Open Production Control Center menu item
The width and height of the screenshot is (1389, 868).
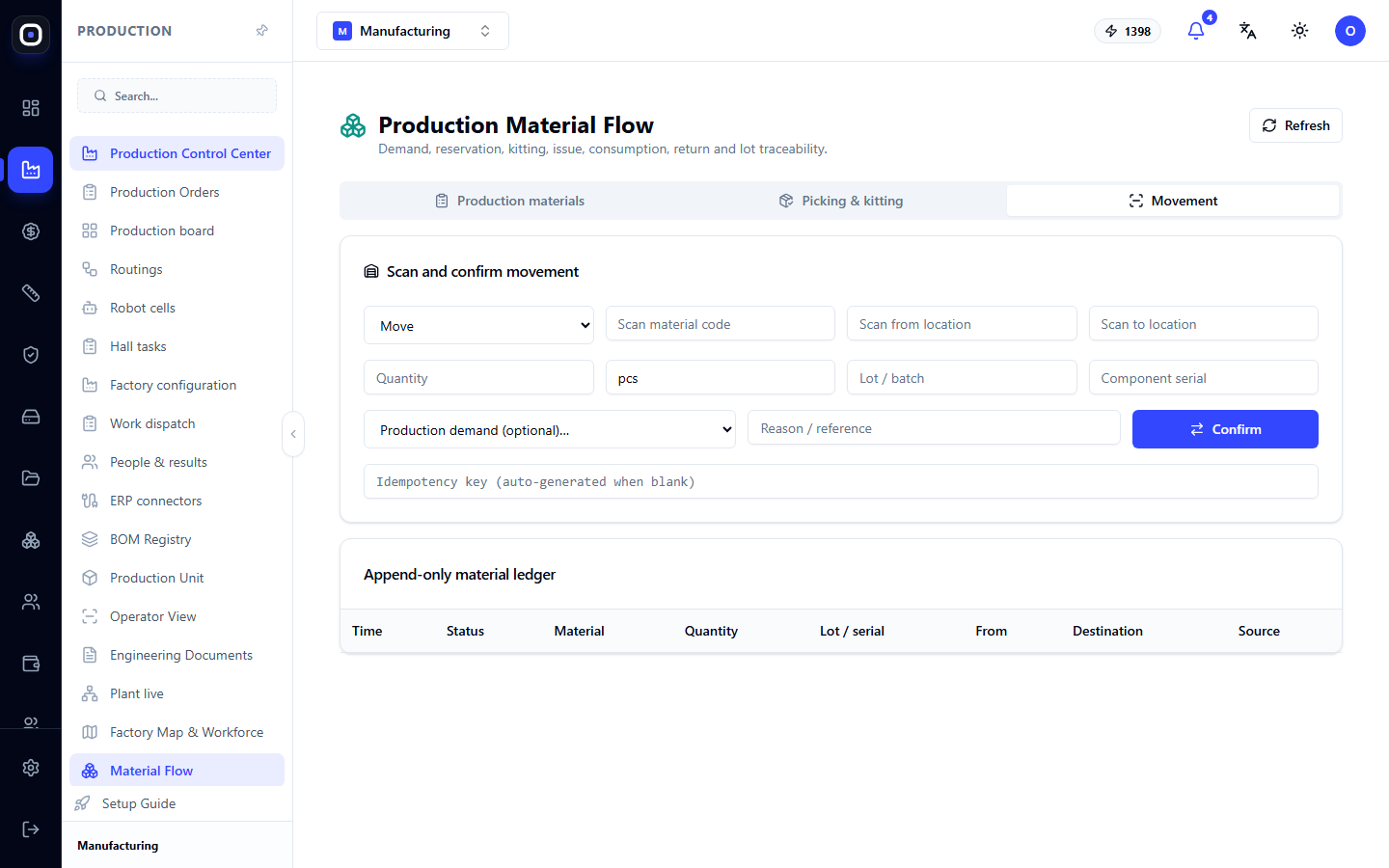177,153
